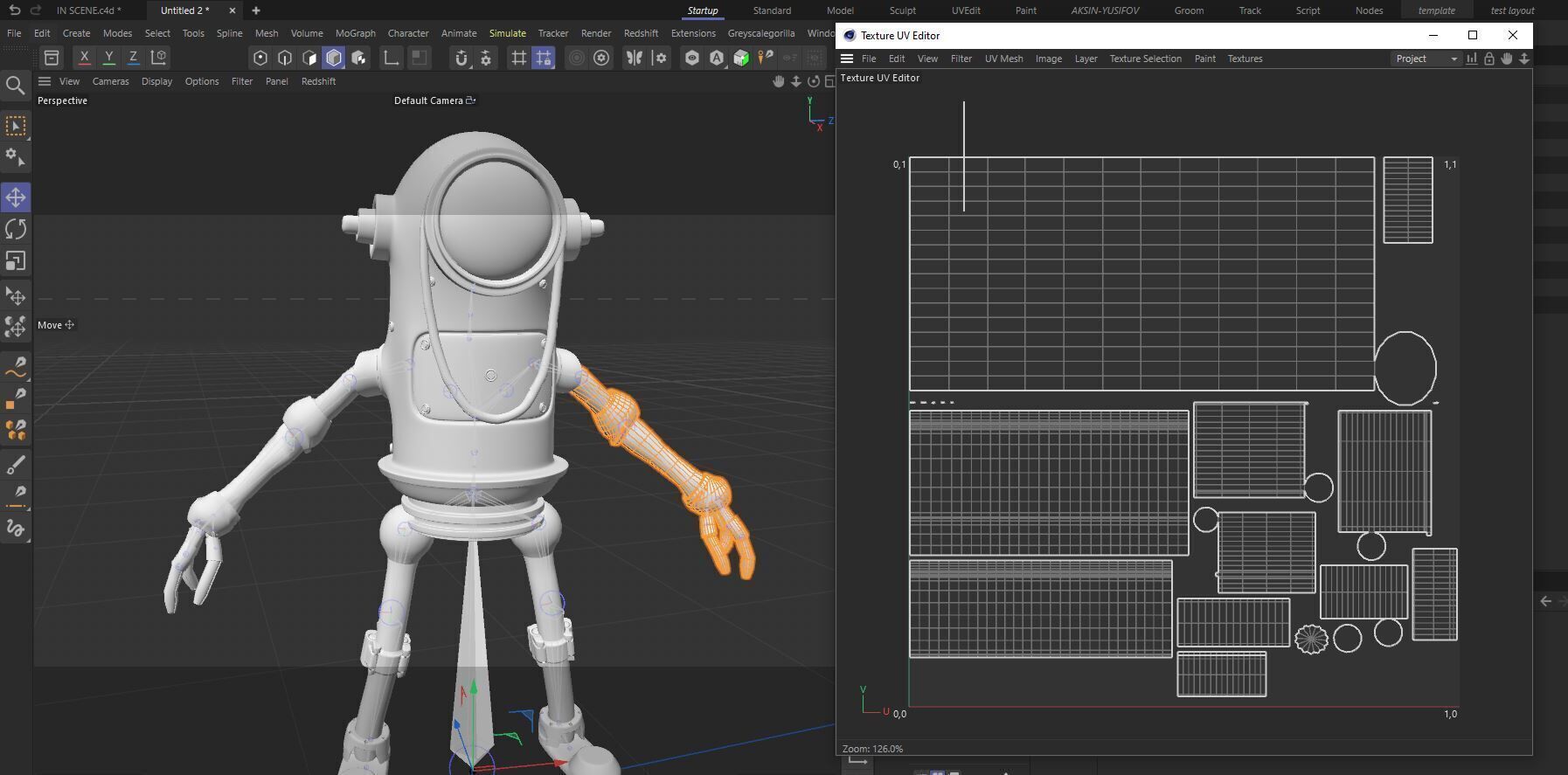
Task: Add a new document tab with plus
Action: point(256,10)
